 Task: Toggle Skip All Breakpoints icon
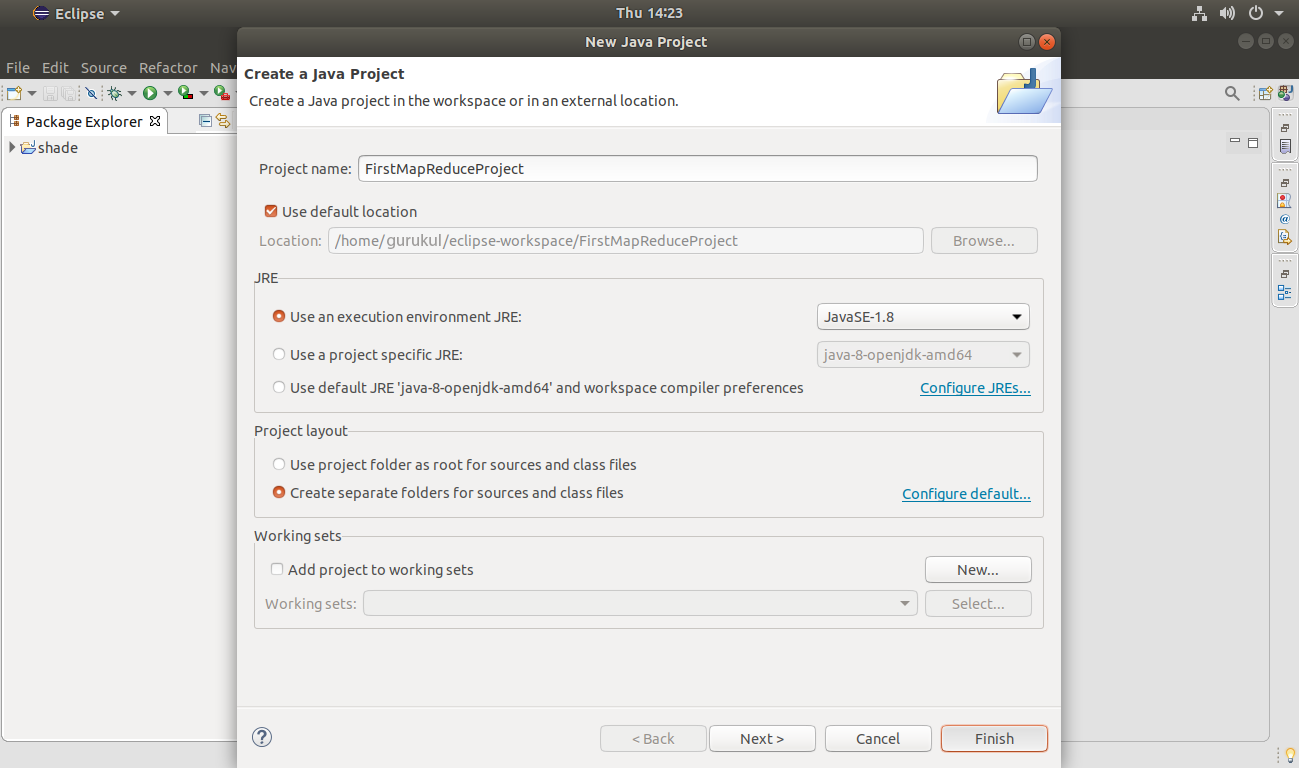(x=91, y=93)
